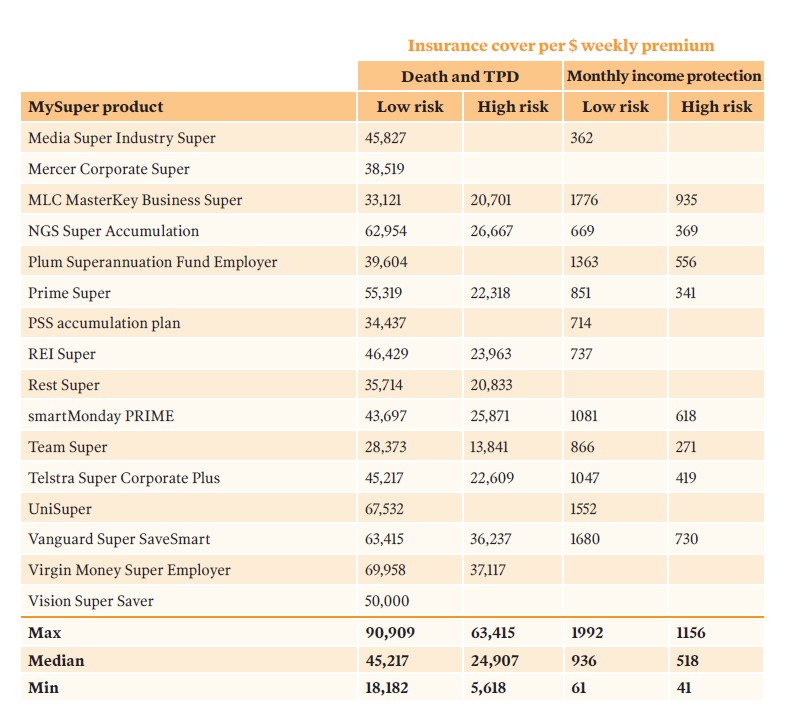Image resolution: width=791 pixels, height=708 pixels.
Task: Select the value 13,841 for Team Super
Action: (x=489, y=447)
